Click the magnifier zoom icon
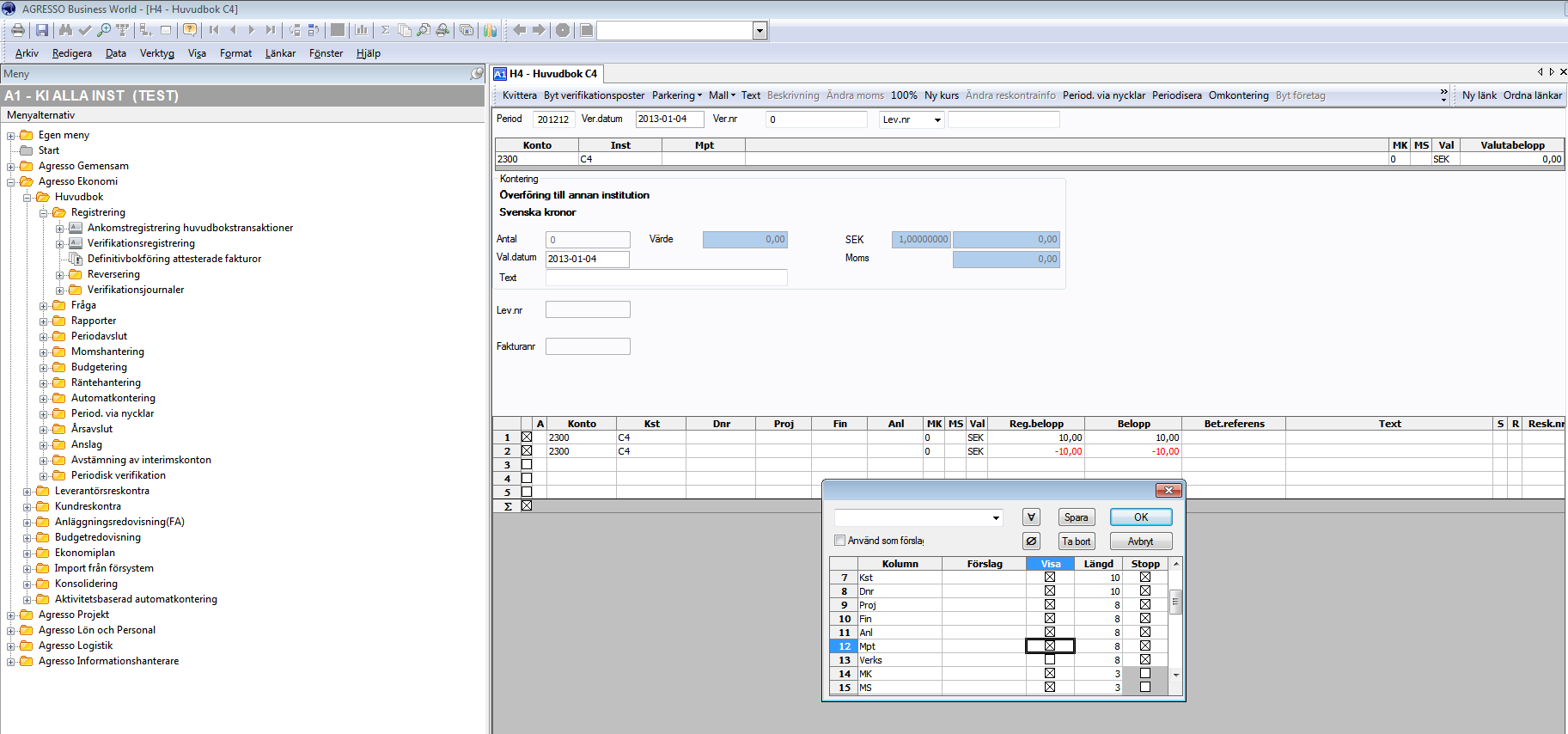 point(103,30)
